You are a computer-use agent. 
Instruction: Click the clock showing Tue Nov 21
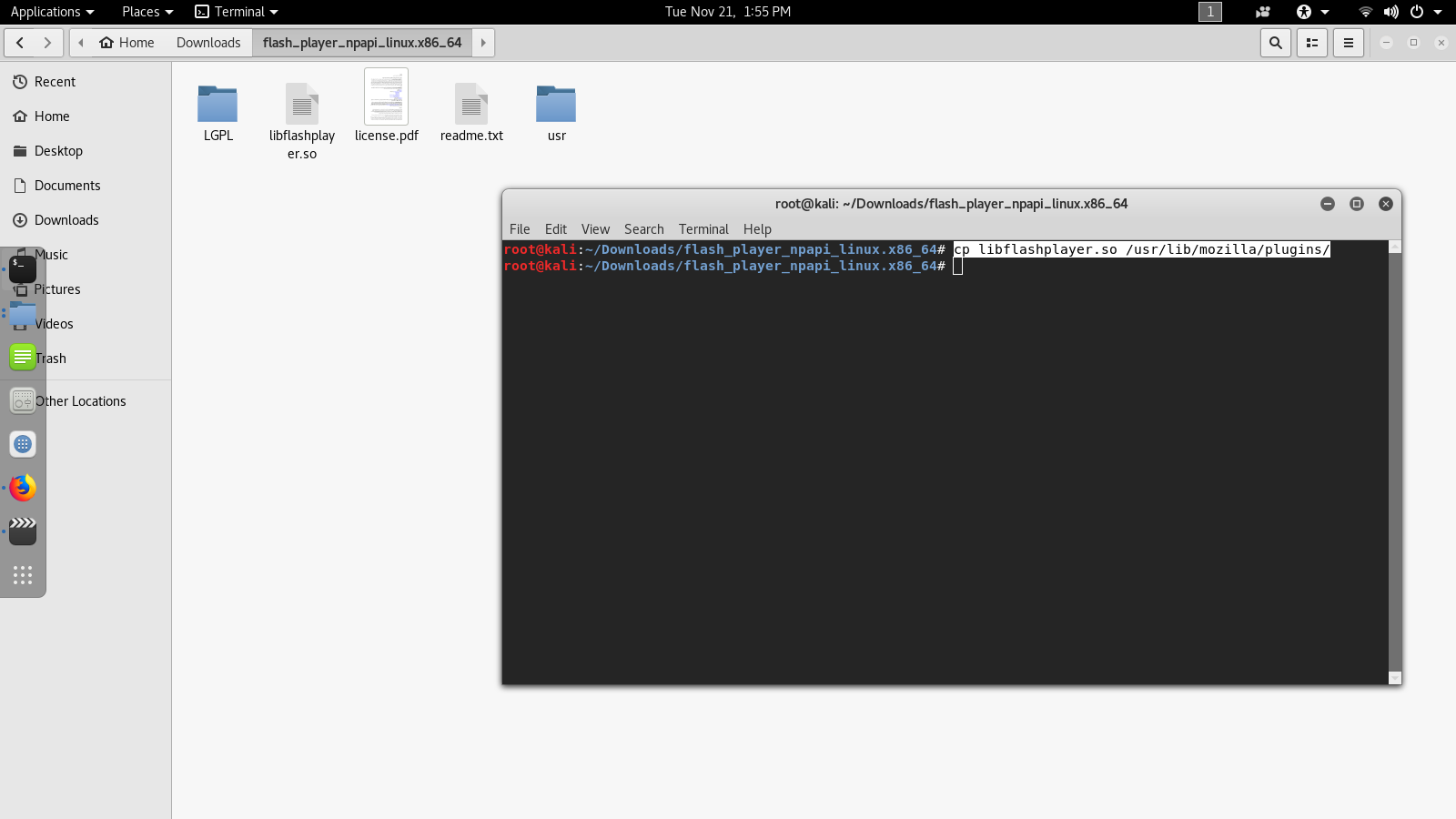[728, 12]
